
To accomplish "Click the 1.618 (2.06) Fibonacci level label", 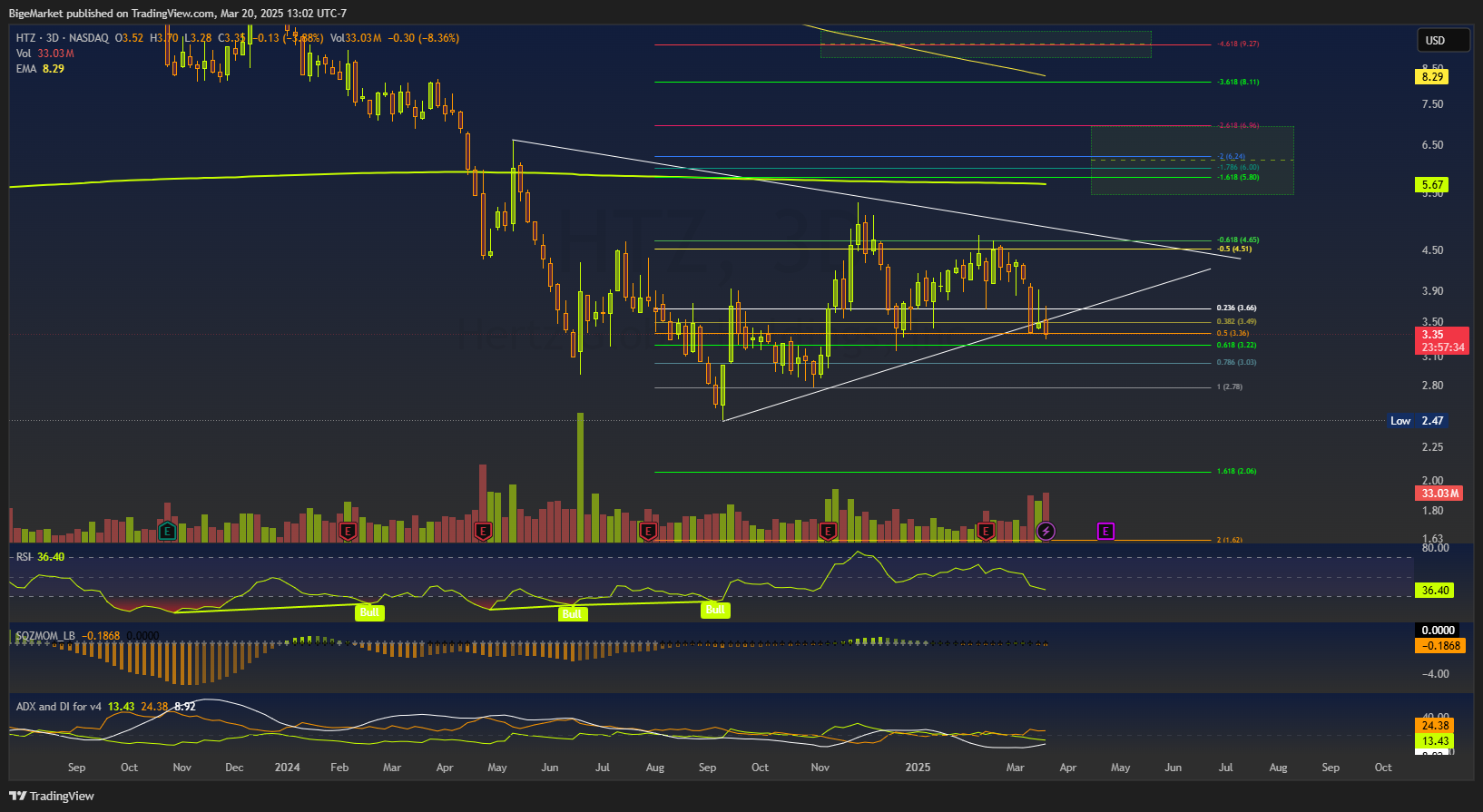I will [x=1236, y=472].
